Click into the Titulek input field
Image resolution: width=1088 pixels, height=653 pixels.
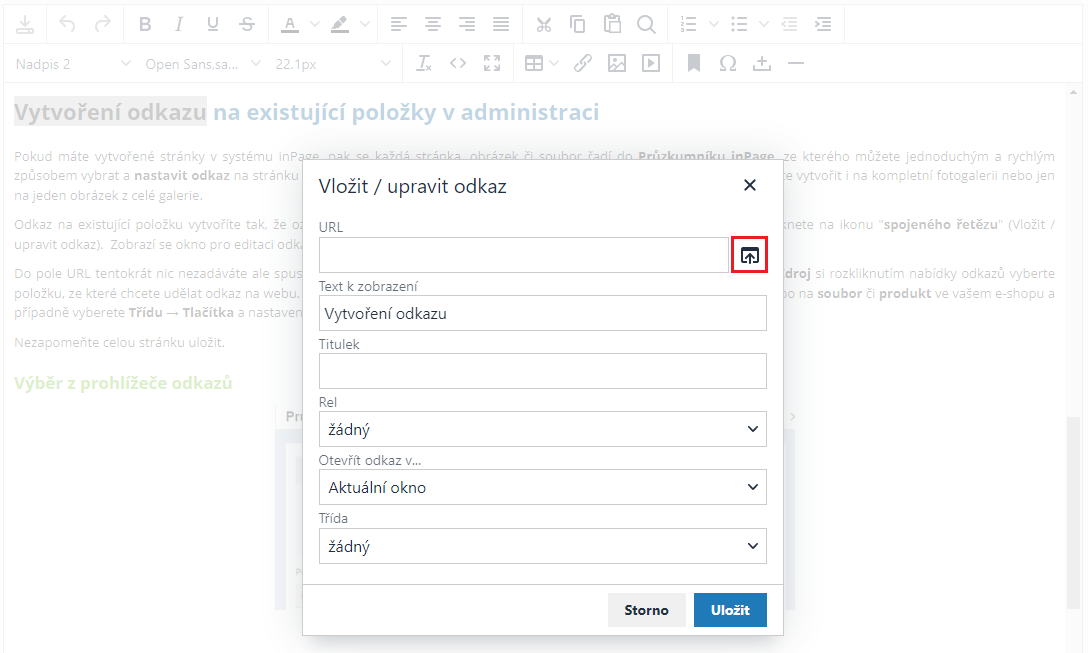tap(542, 371)
